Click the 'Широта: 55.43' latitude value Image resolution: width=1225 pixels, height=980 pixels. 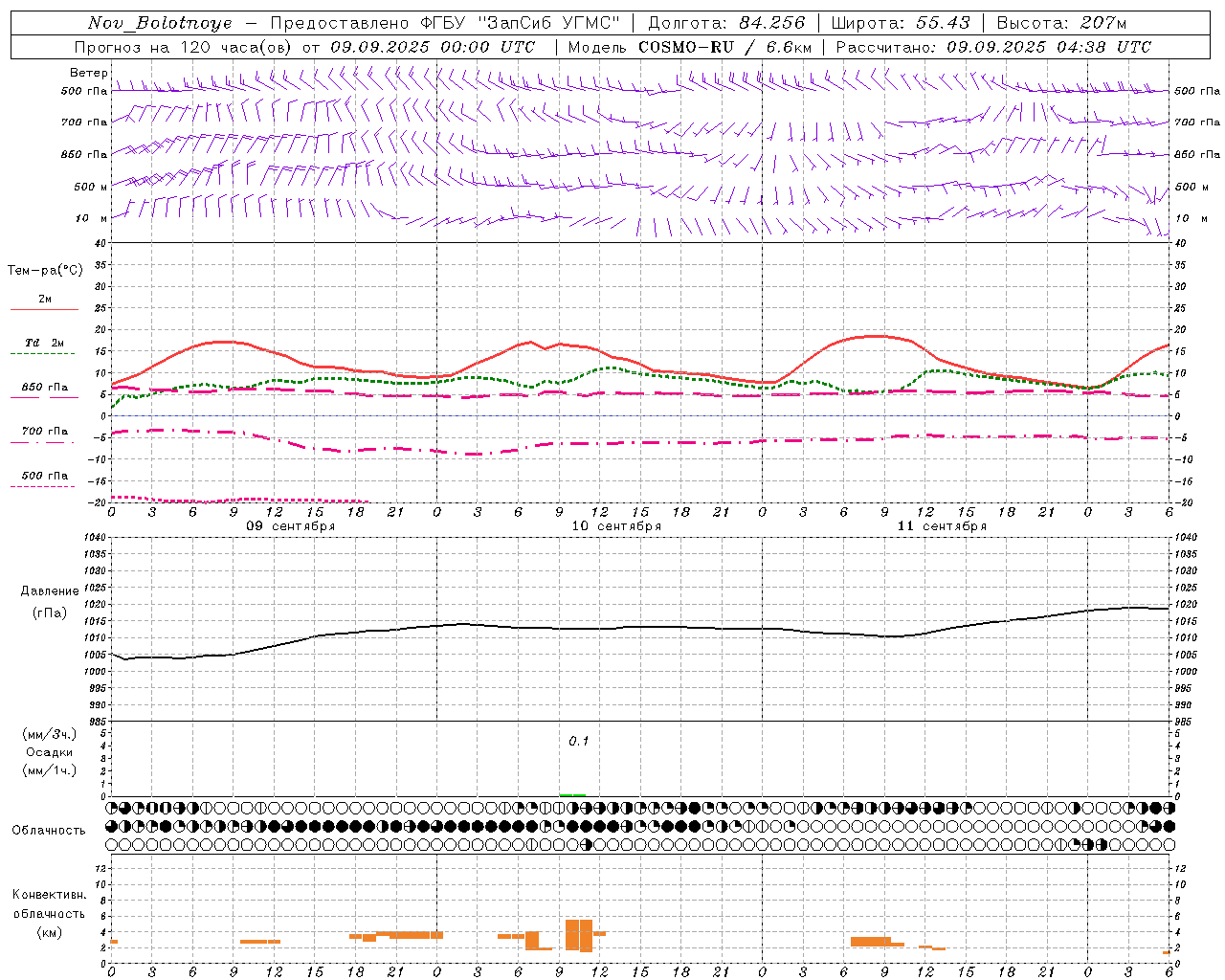[901, 23]
